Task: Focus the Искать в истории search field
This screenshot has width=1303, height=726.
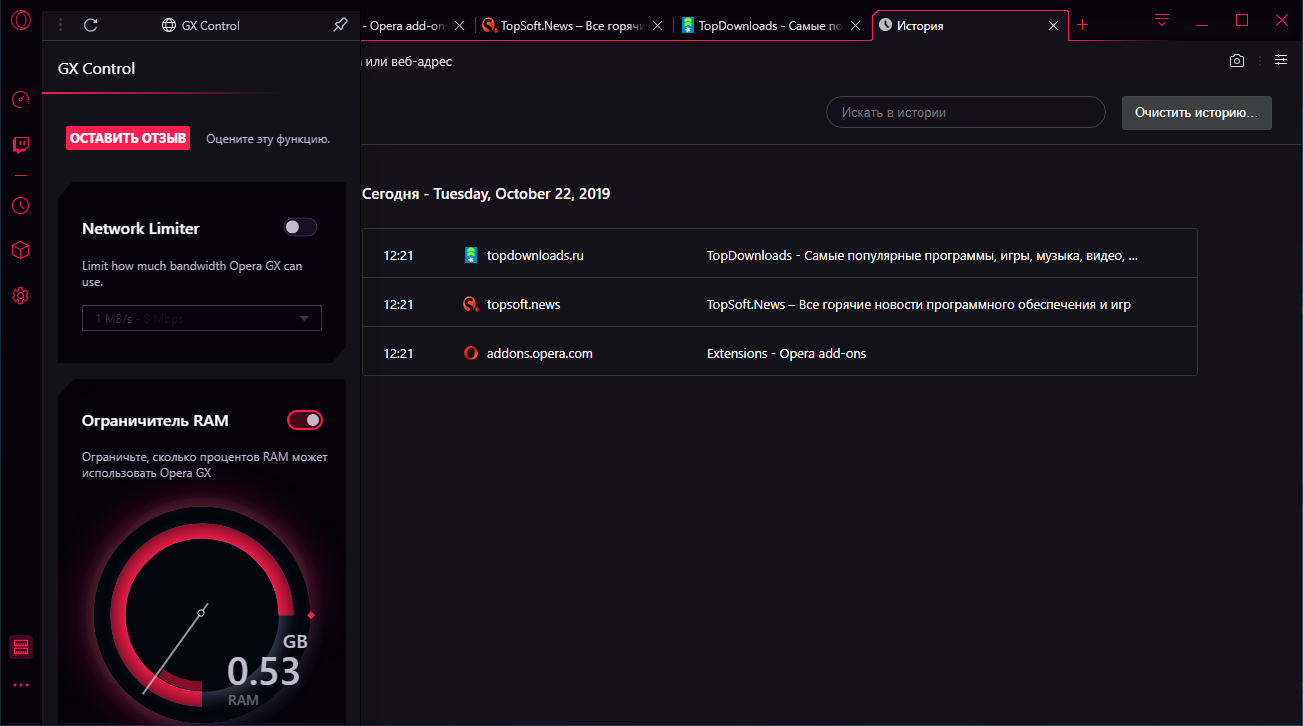Action: [x=965, y=113]
